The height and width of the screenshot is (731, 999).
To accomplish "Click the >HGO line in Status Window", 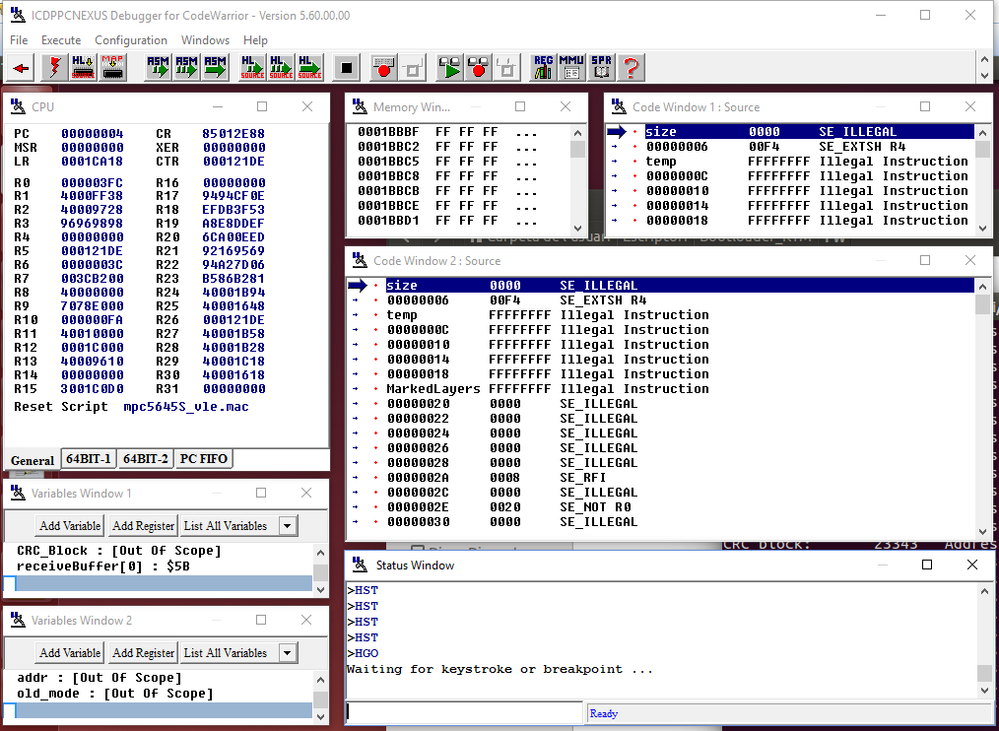I will coord(363,653).
